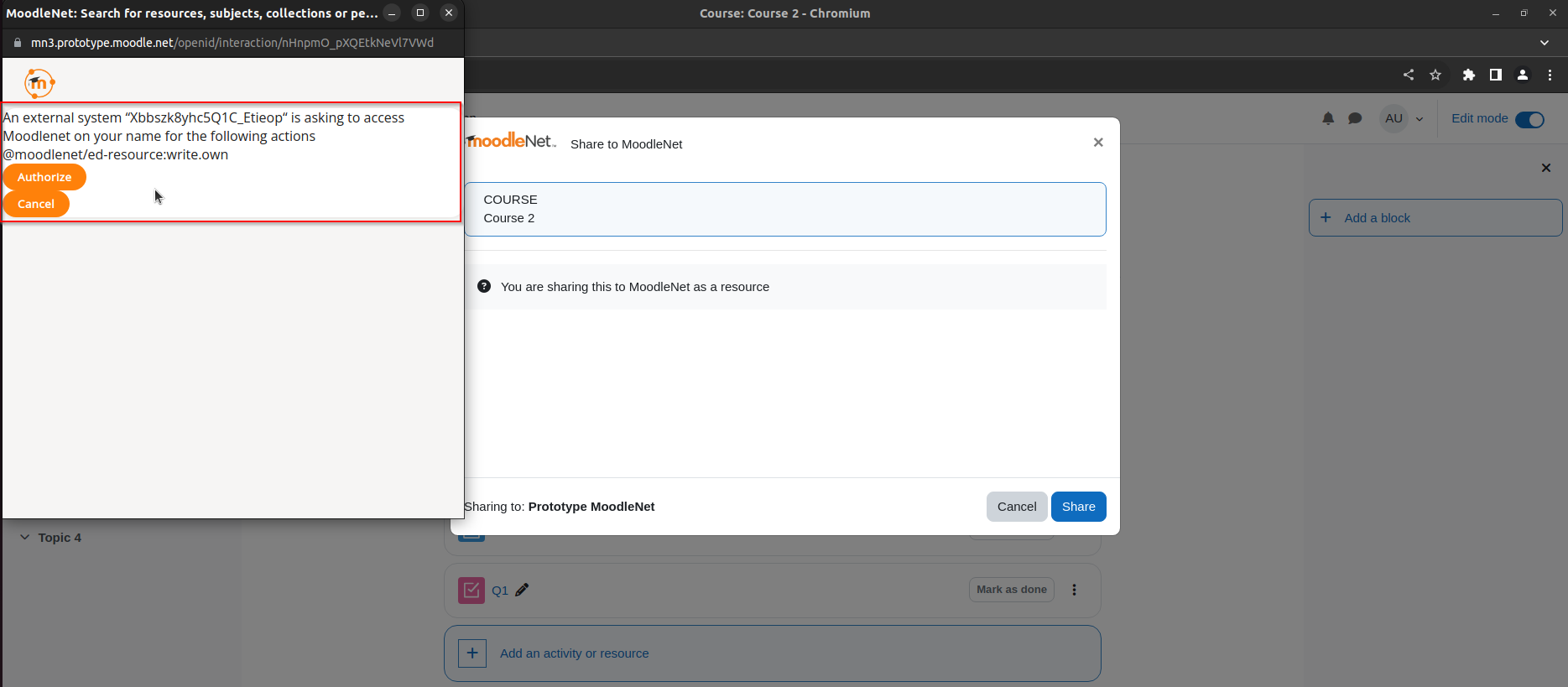Click the lock icon in popup address bar

point(17,43)
